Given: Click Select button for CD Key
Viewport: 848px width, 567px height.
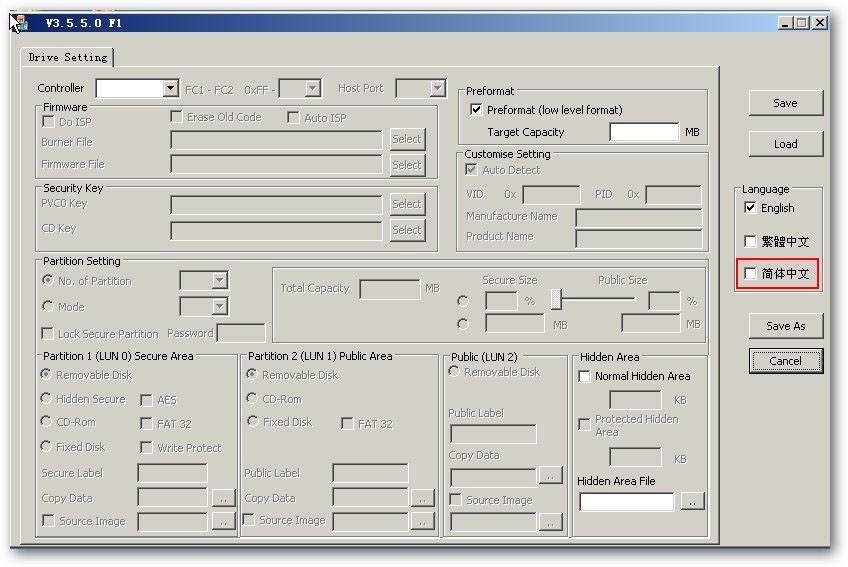Looking at the screenshot, I should tap(407, 230).
